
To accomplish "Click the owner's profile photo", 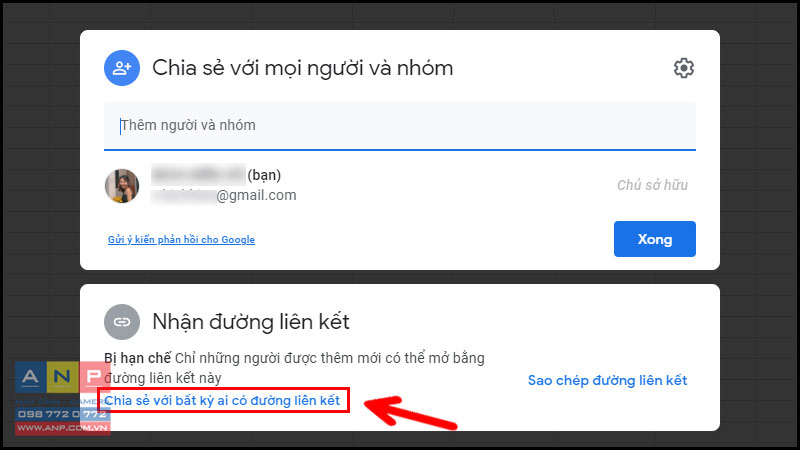I will point(122,186).
